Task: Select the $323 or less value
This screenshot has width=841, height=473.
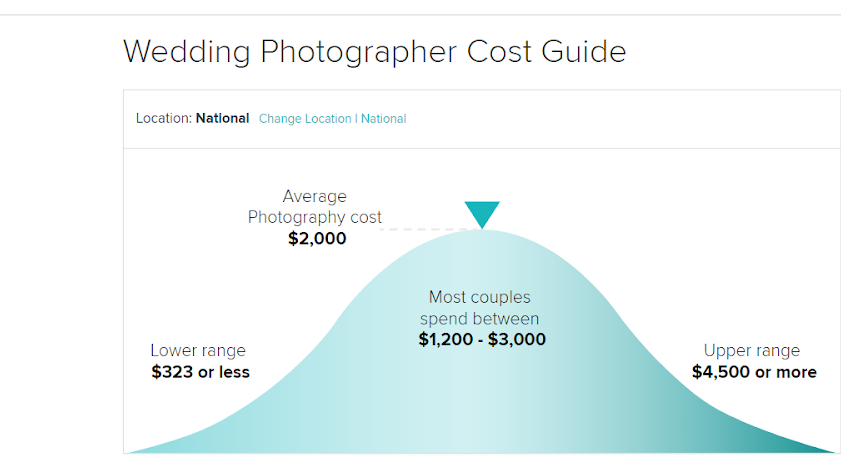Action: pyautogui.click(x=201, y=372)
